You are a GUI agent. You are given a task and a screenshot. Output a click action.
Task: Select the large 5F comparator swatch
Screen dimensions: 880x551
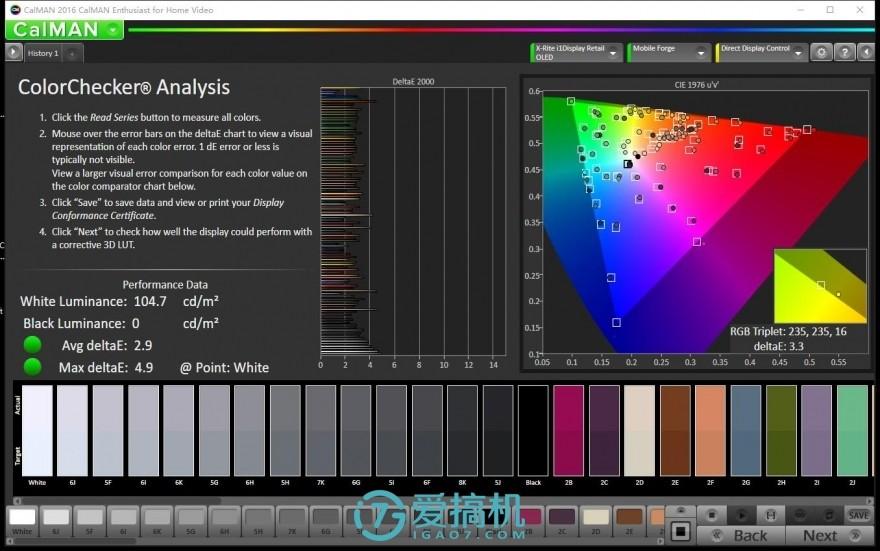coord(108,430)
